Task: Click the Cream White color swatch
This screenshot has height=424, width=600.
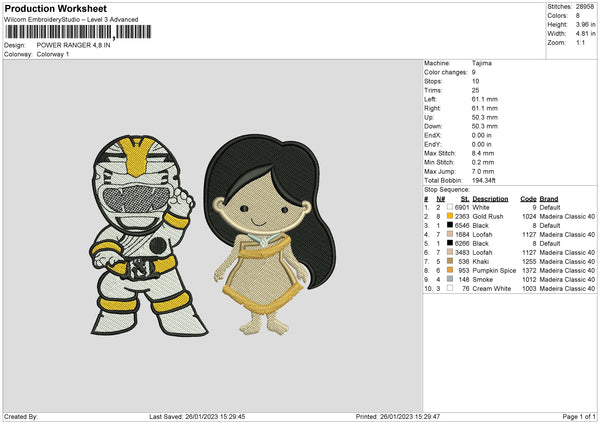Action: pyautogui.click(x=450, y=288)
